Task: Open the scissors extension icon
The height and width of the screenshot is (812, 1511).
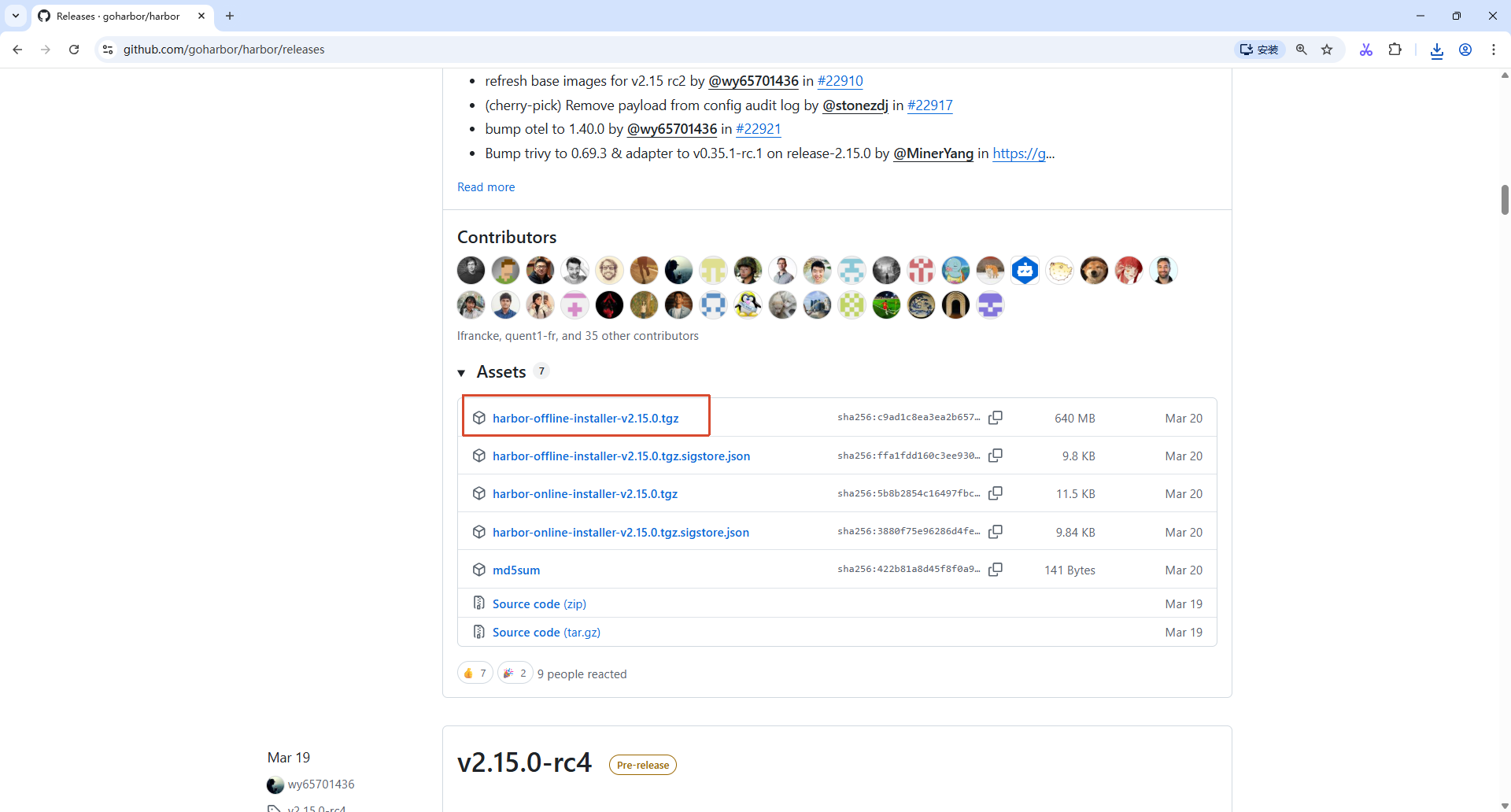Action: coord(1366,50)
